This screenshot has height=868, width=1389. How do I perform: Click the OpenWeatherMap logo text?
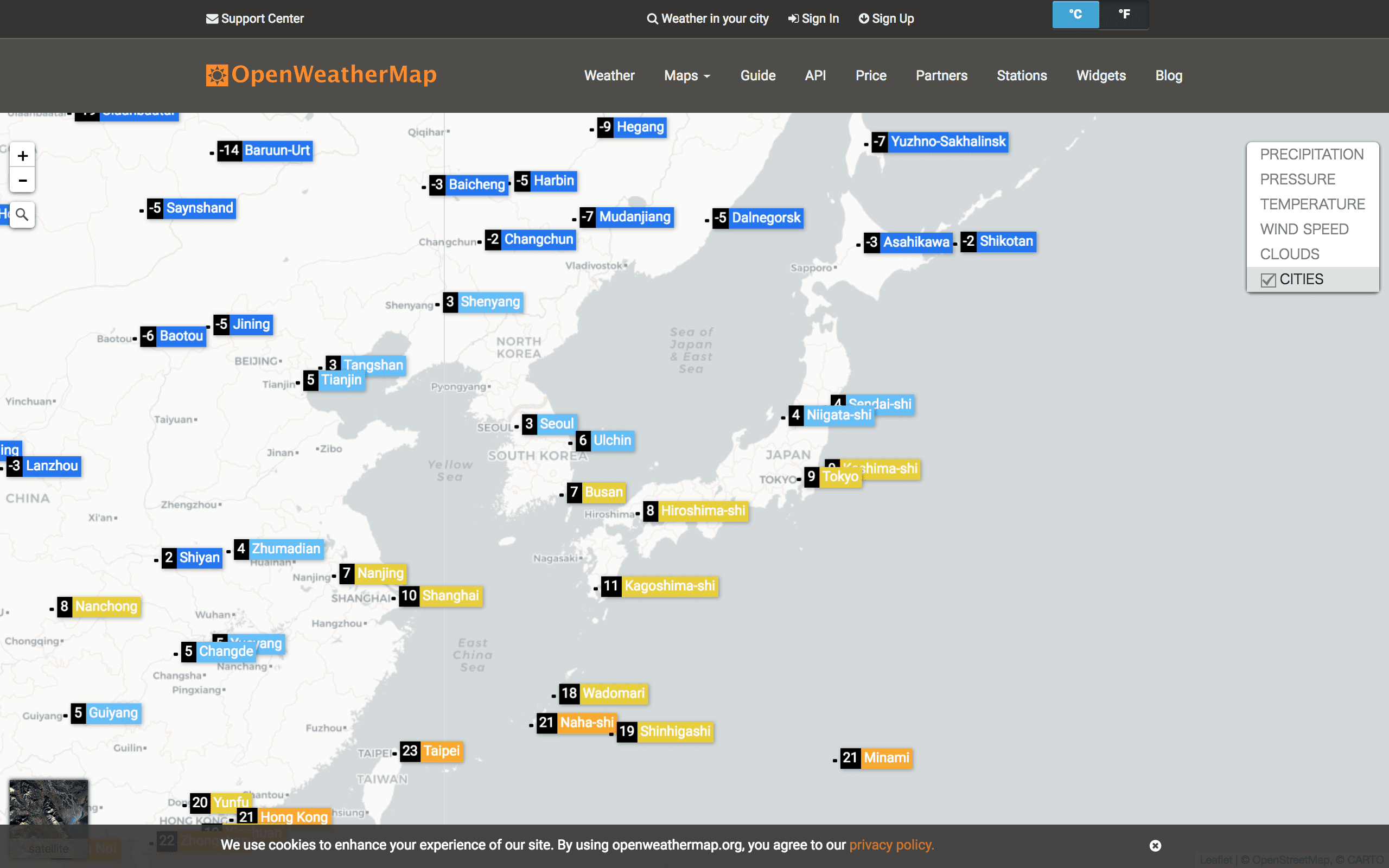tap(334, 75)
